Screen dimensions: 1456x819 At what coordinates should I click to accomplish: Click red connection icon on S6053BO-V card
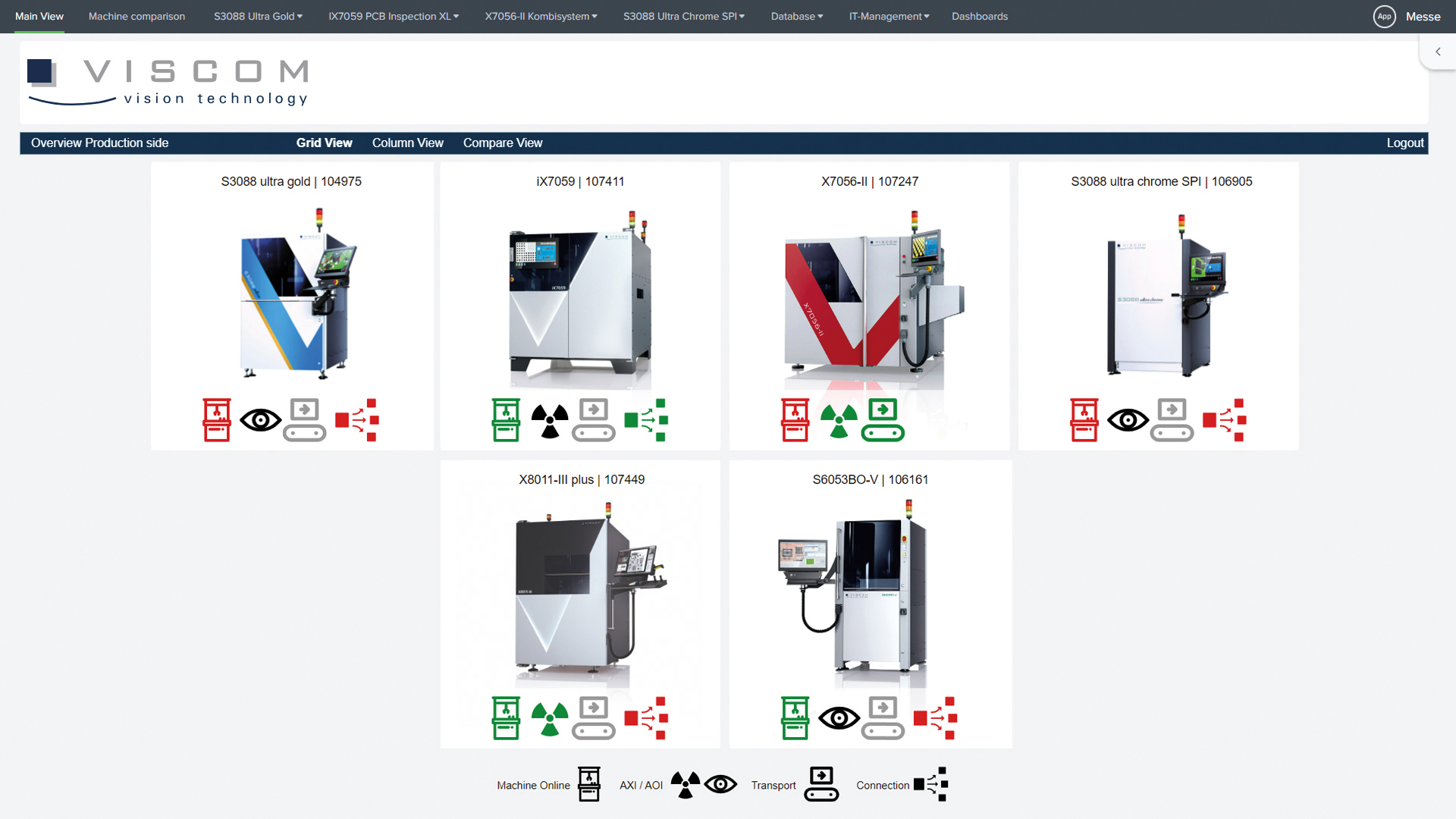pos(935,717)
